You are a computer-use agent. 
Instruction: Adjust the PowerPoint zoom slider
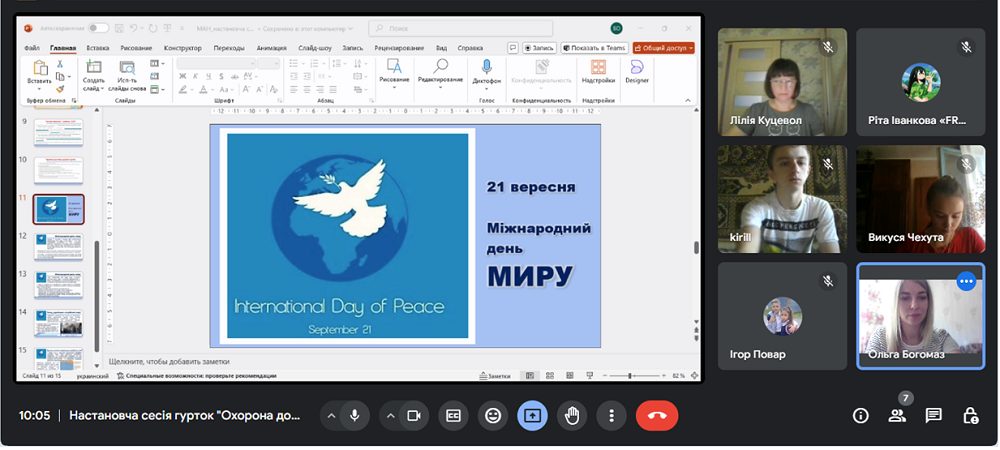tap(630, 376)
